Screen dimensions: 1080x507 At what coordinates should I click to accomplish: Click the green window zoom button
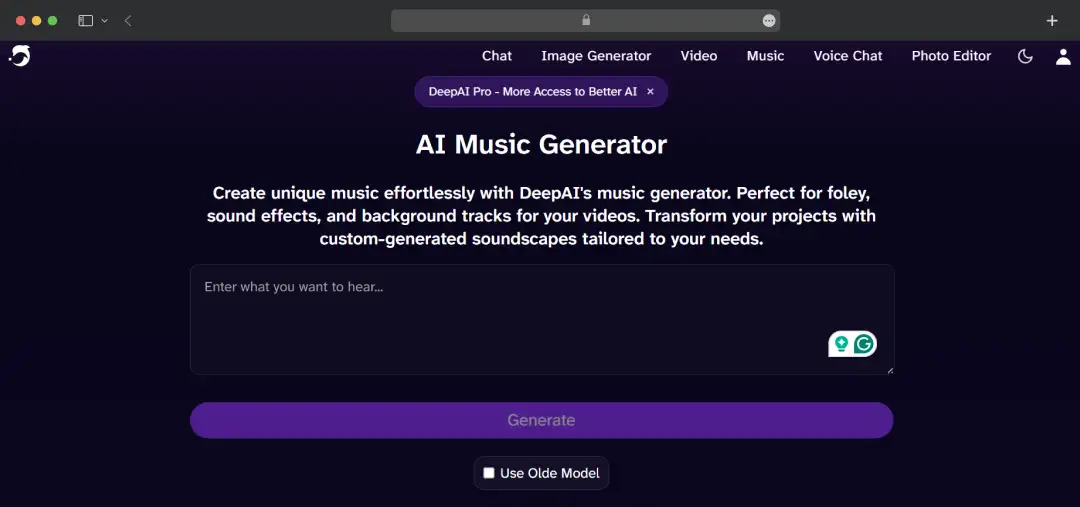pyautogui.click(x=52, y=21)
